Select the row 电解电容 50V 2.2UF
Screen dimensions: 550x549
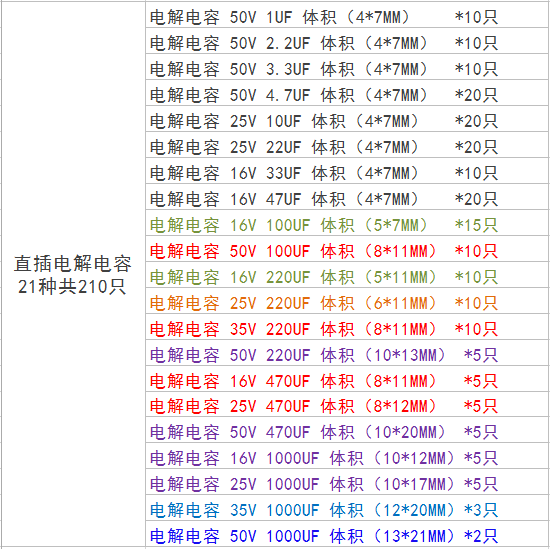[348, 41]
